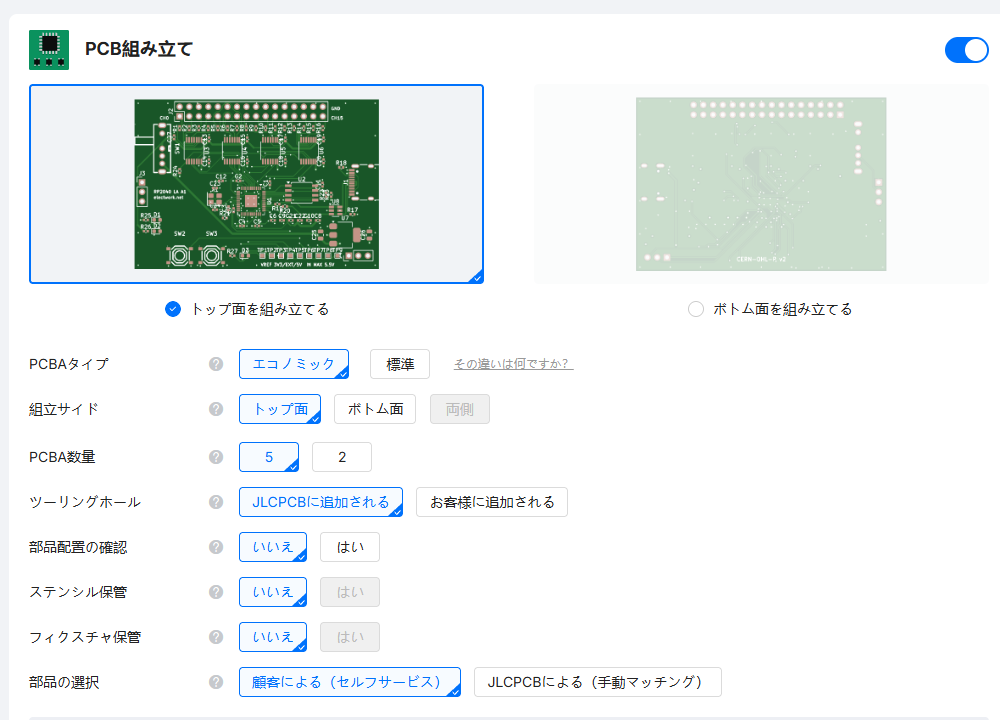
Task: Set PCBA quantity to 5
Action: (x=269, y=457)
